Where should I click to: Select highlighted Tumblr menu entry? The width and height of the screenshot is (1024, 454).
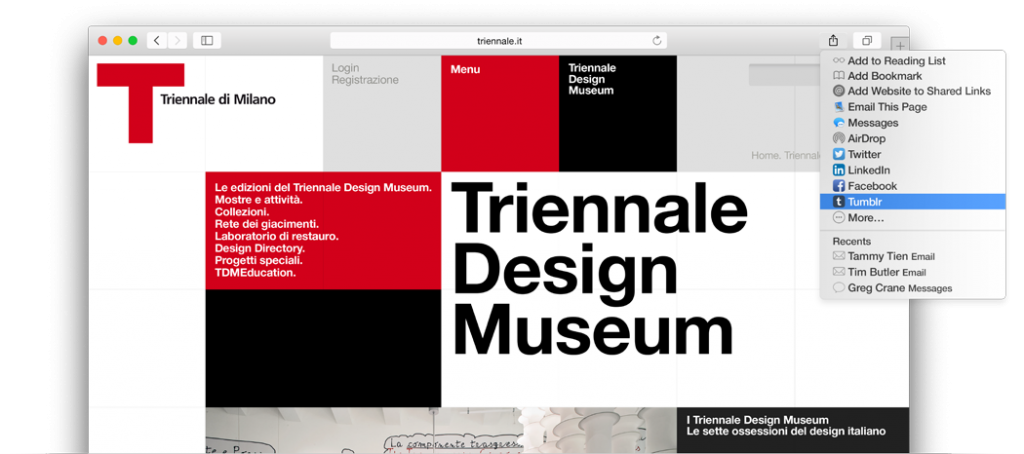point(912,202)
